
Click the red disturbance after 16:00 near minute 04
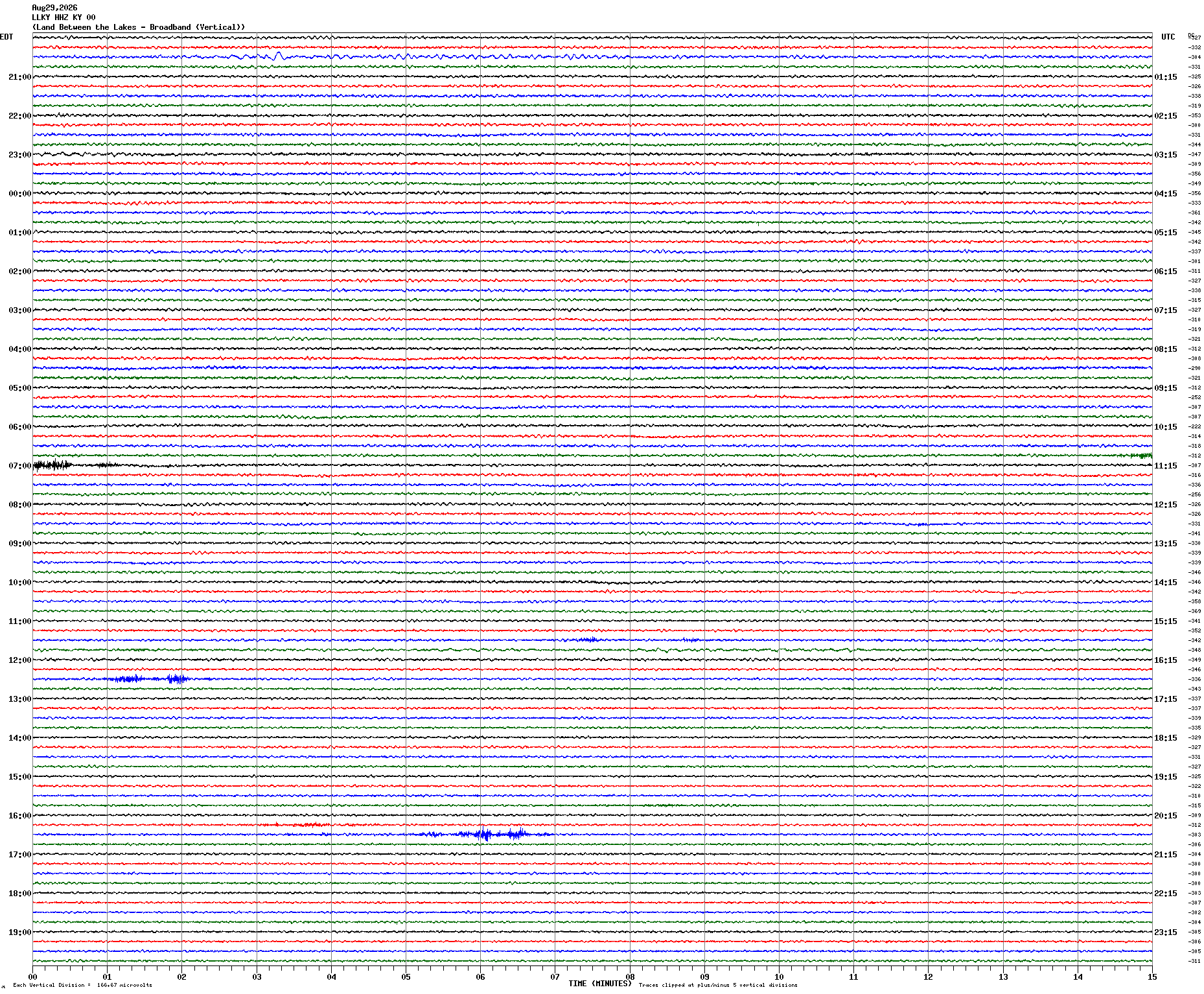point(303,825)
